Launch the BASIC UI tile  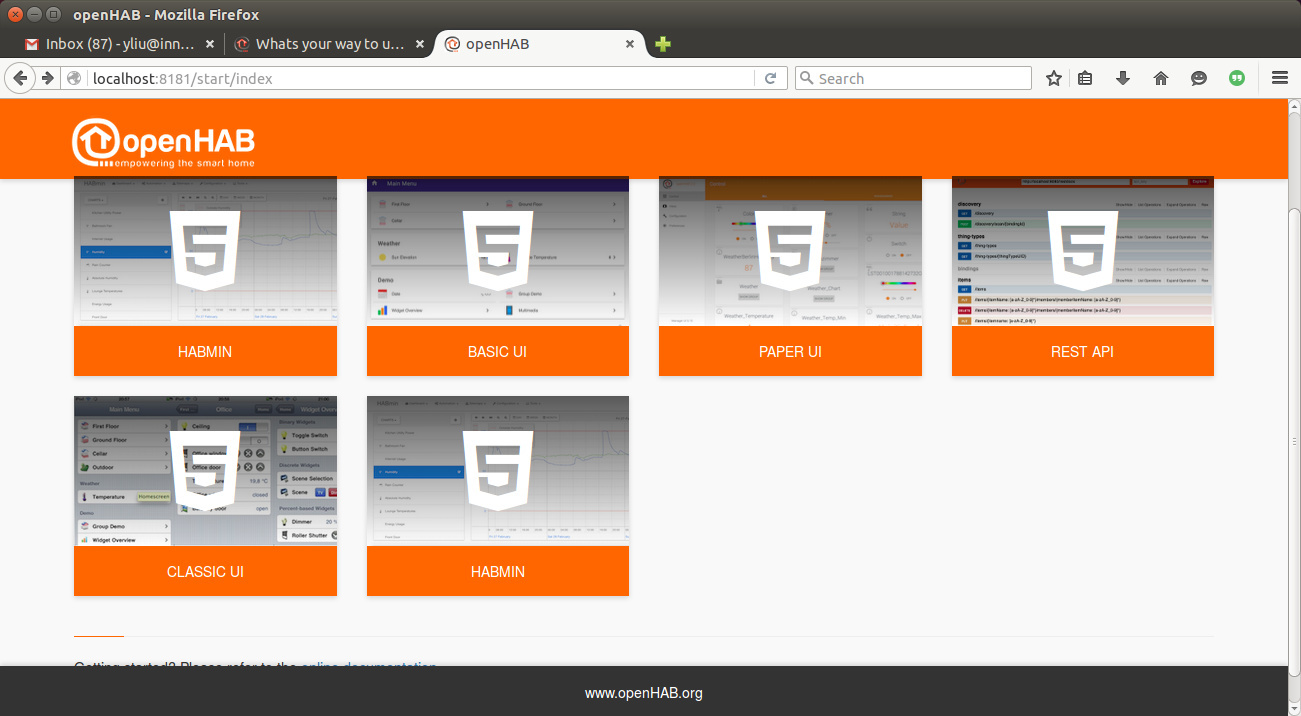497,351
